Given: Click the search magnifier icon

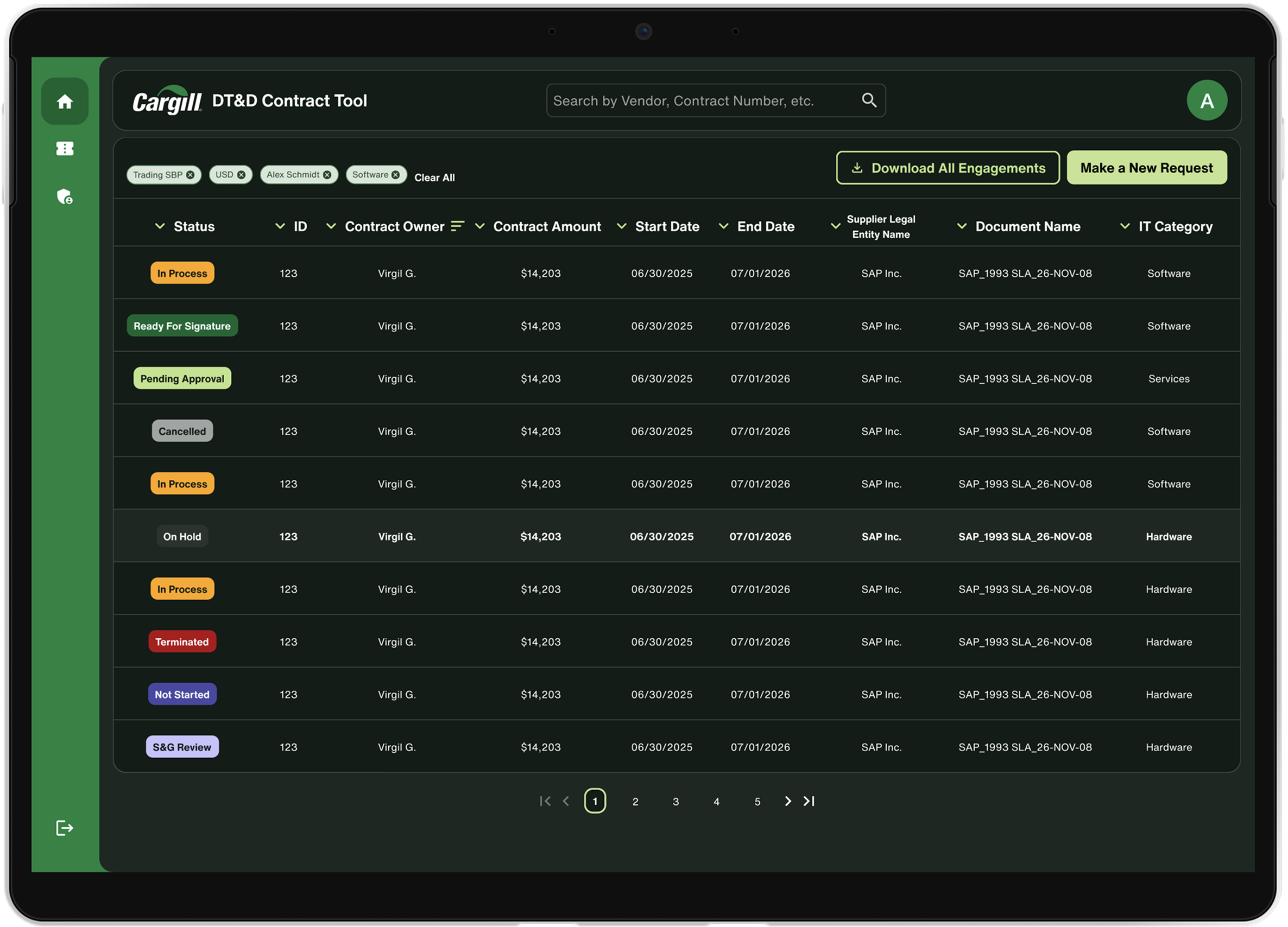Looking at the screenshot, I should (x=869, y=100).
